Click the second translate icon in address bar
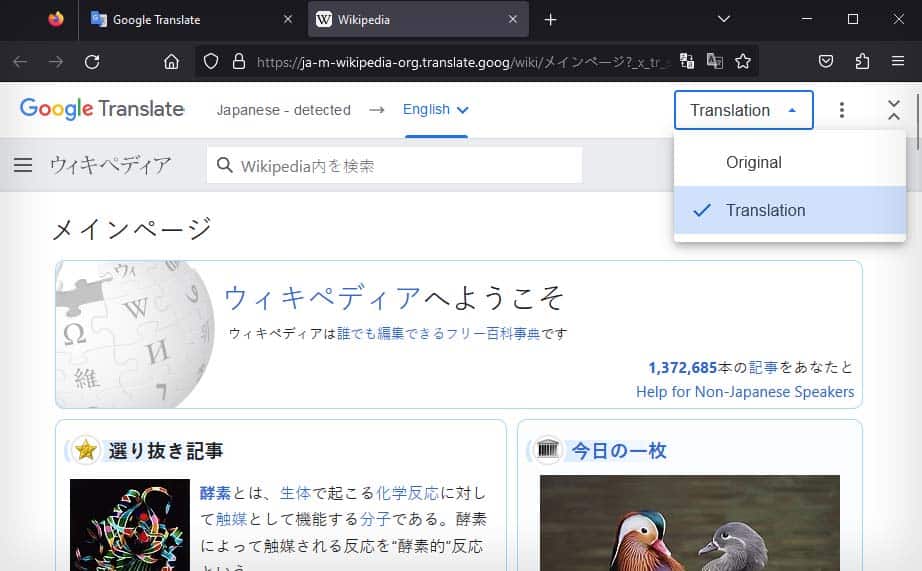This screenshot has width=922, height=571. point(715,61)
